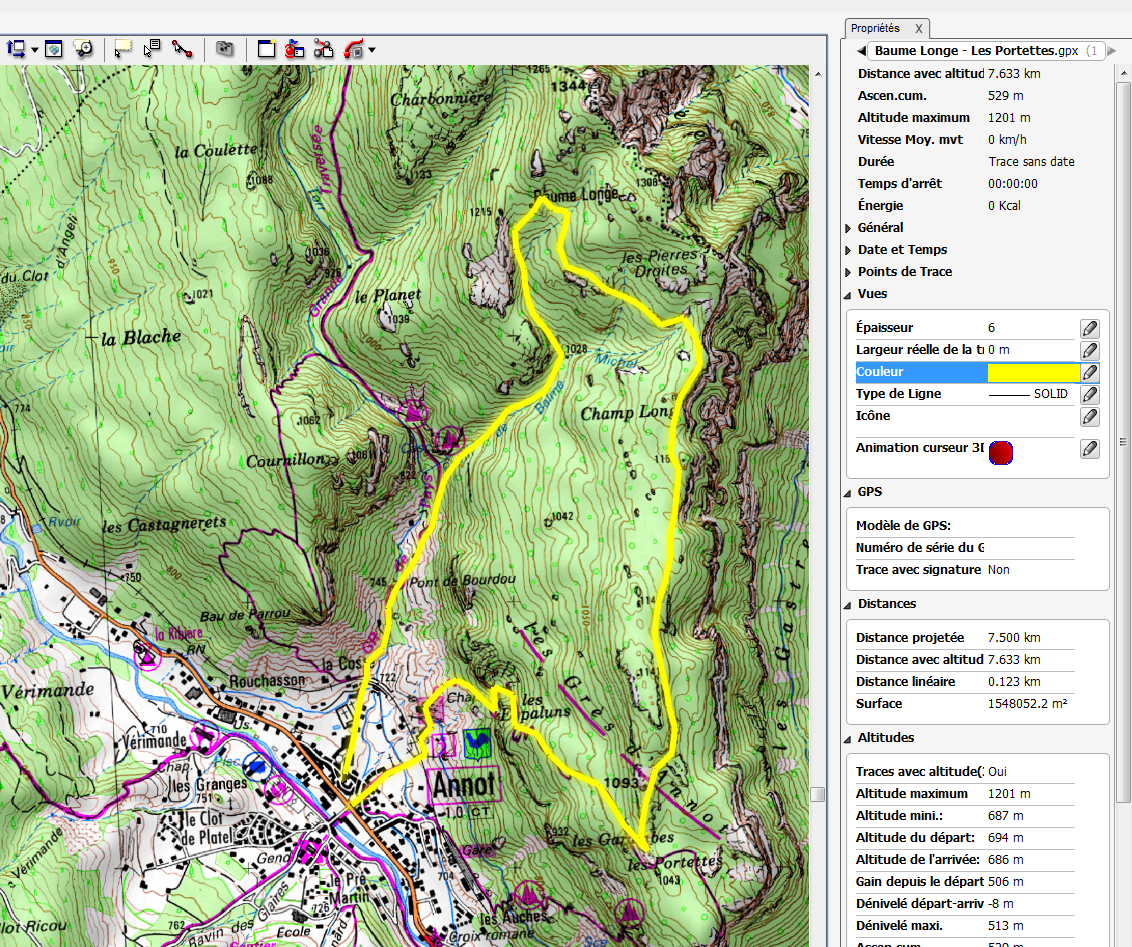Image resolution: width=1132 pixels, height=947 pixels.
Task: Click the pointer with list selection icon
Action: click(x=152, y=48)
